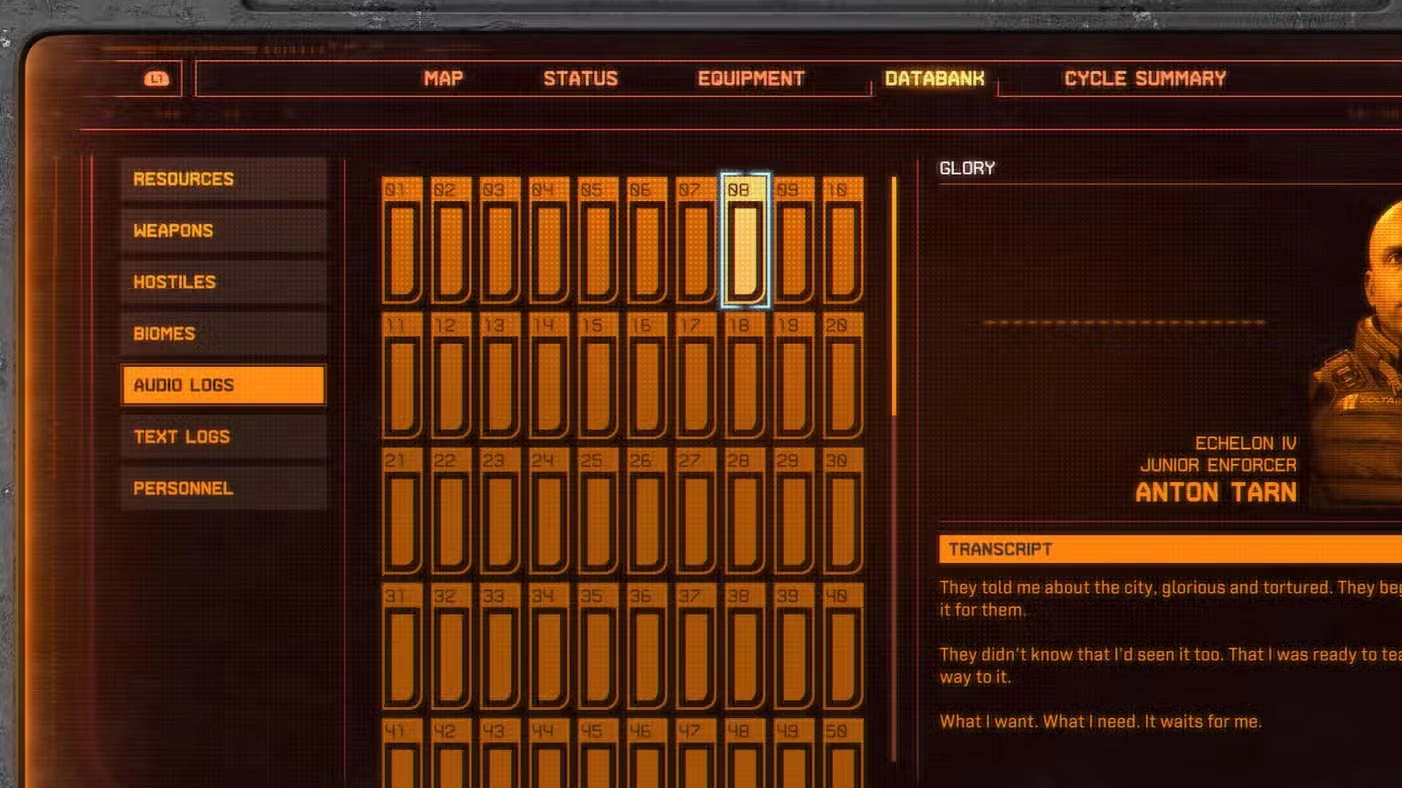Viewport: 1402px width, 788px height.
Task: Click the L1 shoulder button icon
Action: [x=156, y=79]
